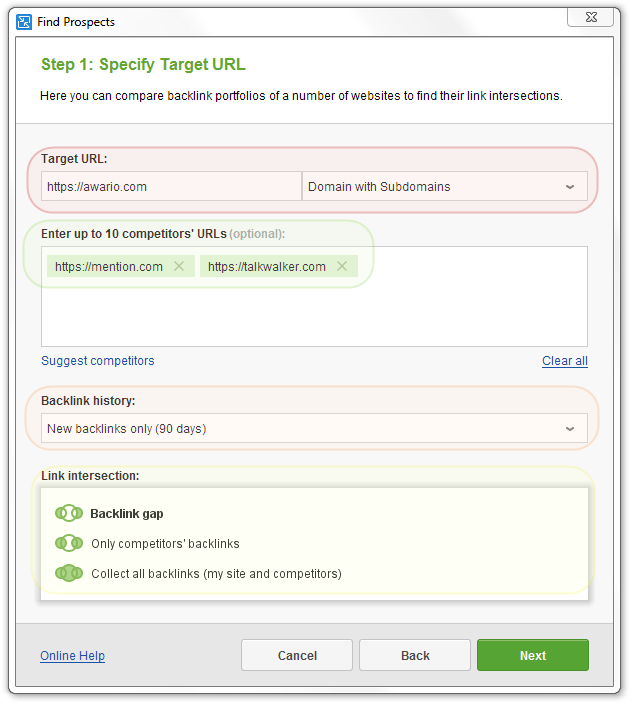Select the Backlink gap option
Screen dimensions: 632x706
[x=127, y=514]
